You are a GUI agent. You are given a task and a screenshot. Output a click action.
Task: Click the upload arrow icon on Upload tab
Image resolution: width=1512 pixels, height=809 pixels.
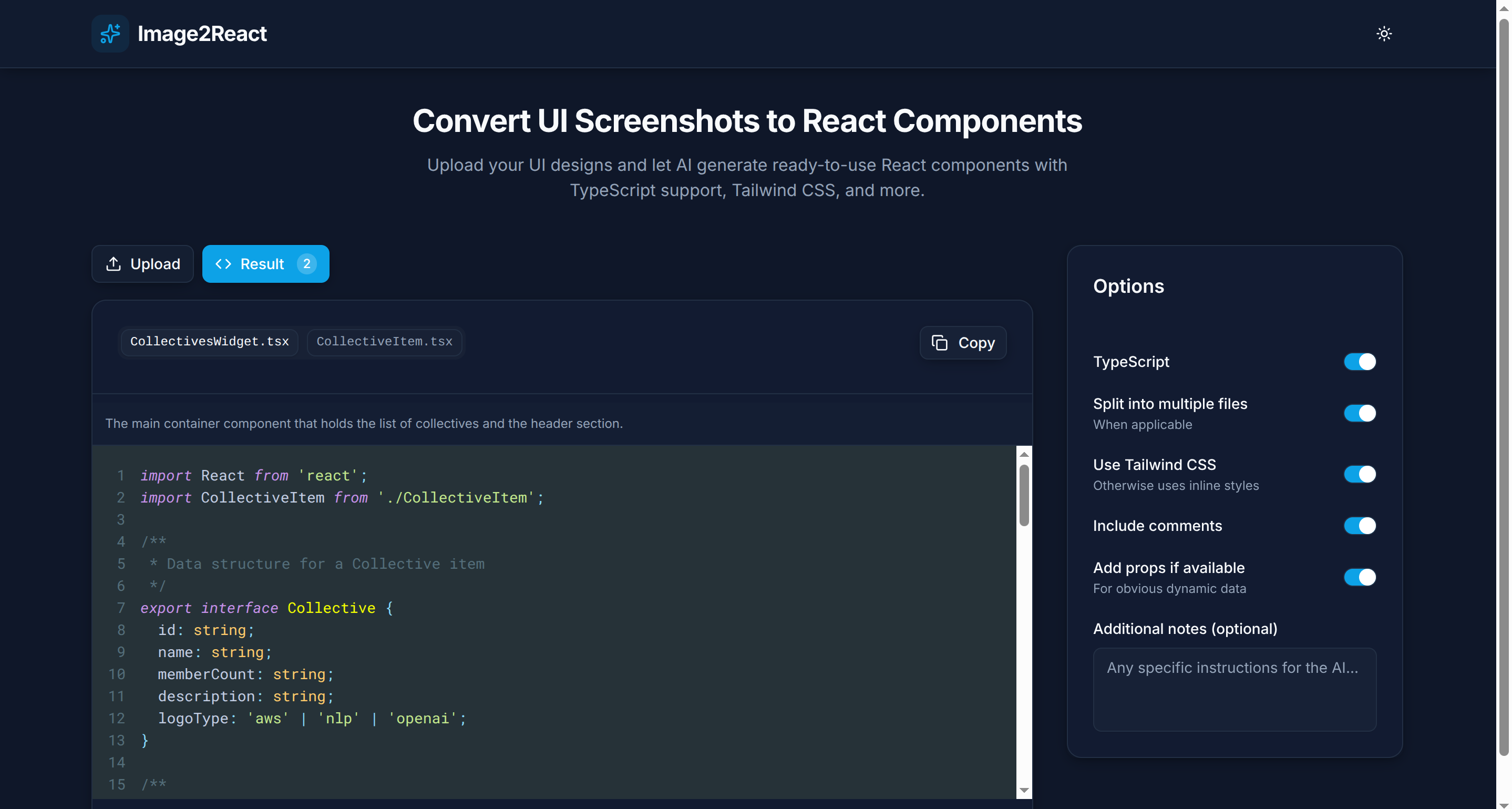point(114,263)
